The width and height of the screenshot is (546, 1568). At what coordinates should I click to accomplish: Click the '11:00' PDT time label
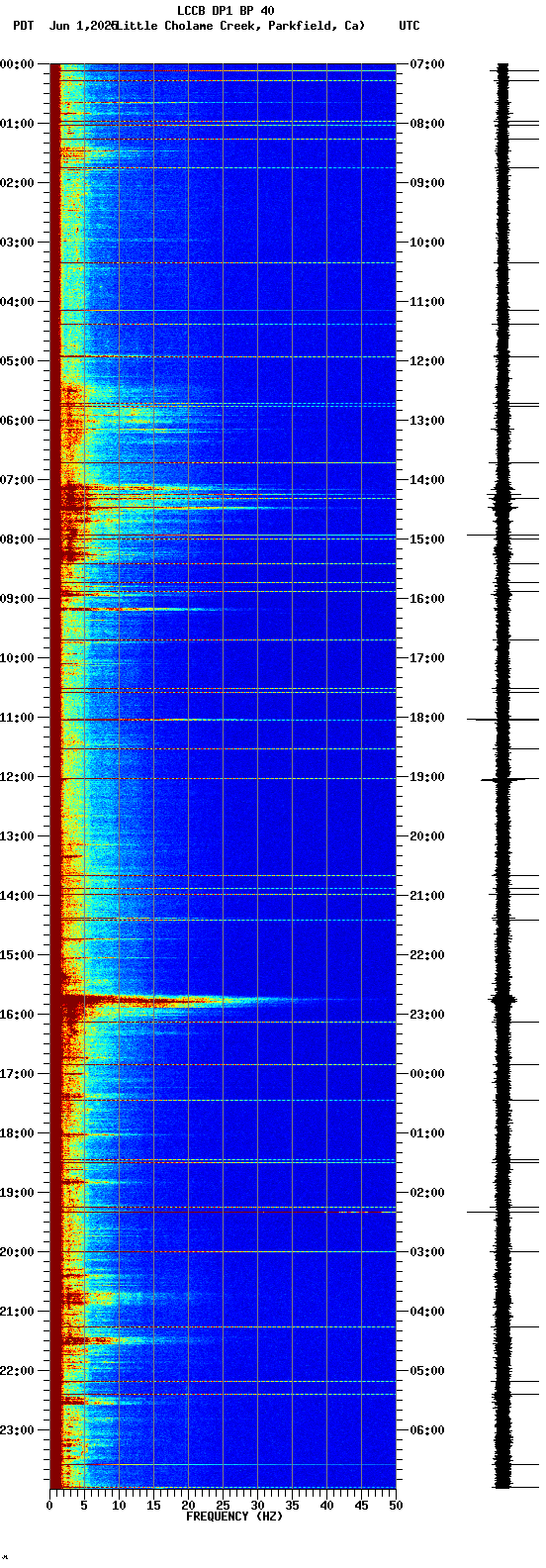(17, 718)
